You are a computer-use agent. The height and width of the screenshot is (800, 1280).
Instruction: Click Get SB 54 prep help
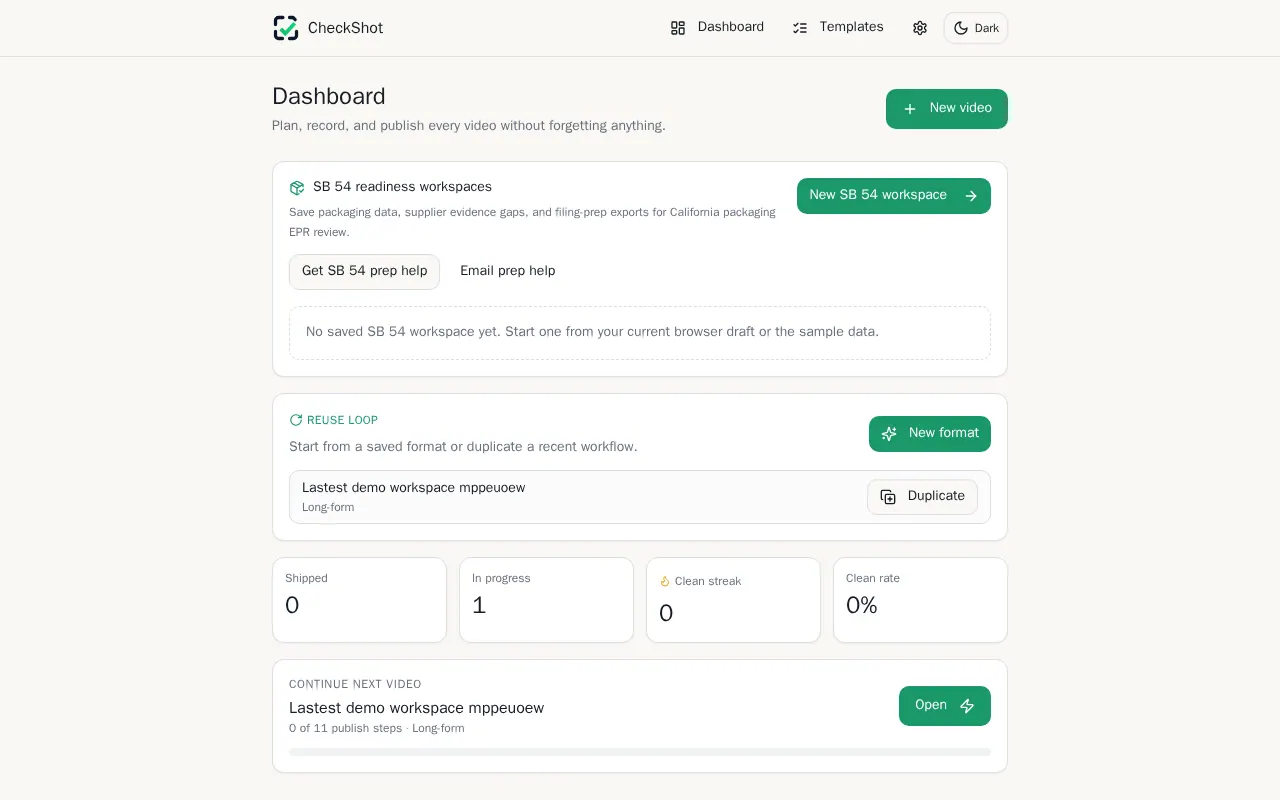(364, 272)
